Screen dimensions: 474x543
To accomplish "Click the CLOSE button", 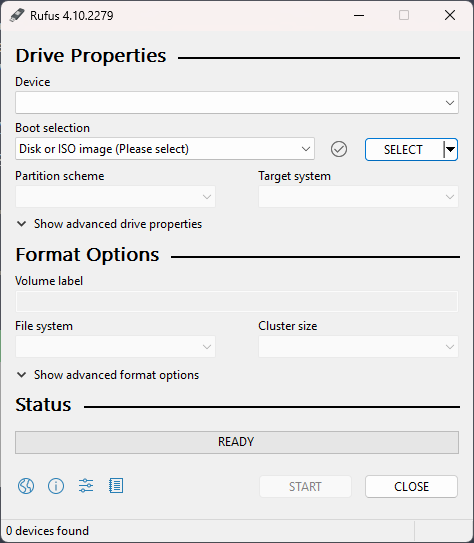I will (411, 487).
